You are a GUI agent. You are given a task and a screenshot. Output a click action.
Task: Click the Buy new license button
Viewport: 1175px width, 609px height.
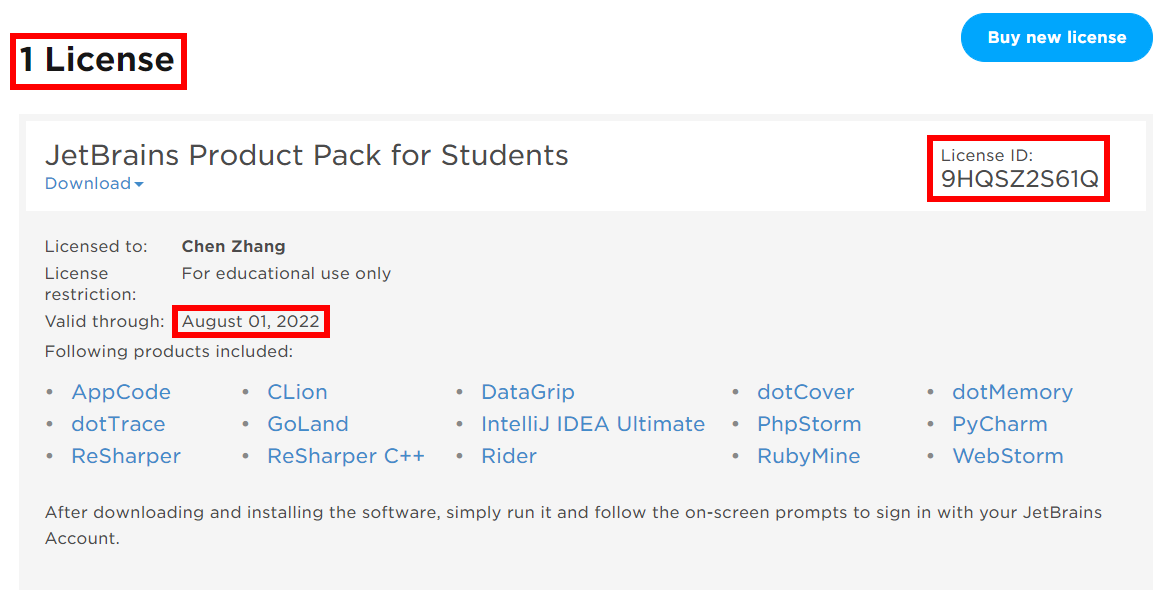tap(1056, 37)
